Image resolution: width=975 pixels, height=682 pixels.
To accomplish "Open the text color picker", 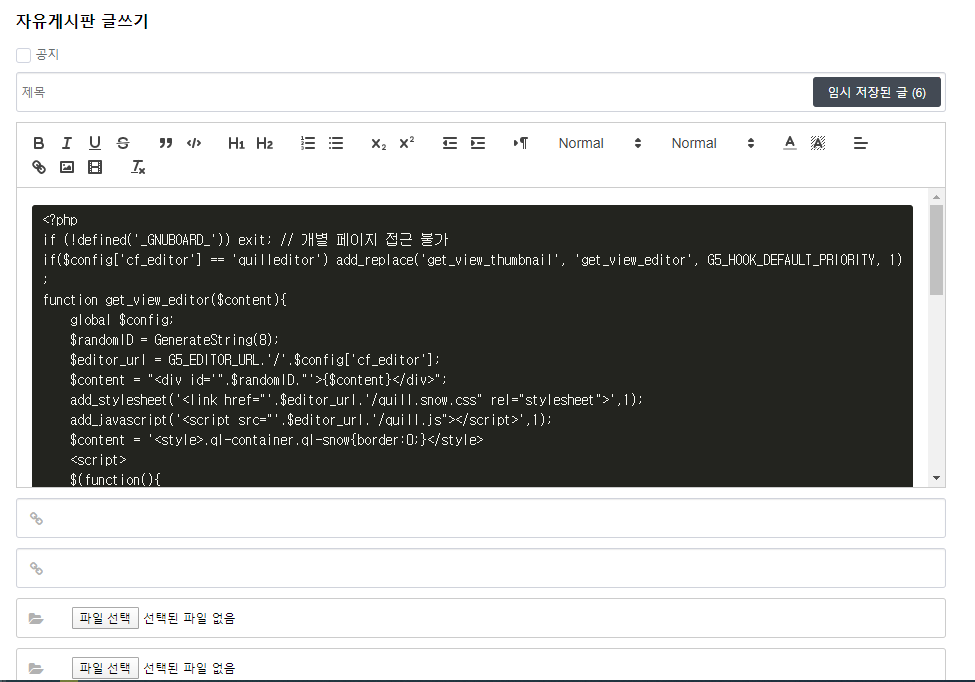I will 789,143.
